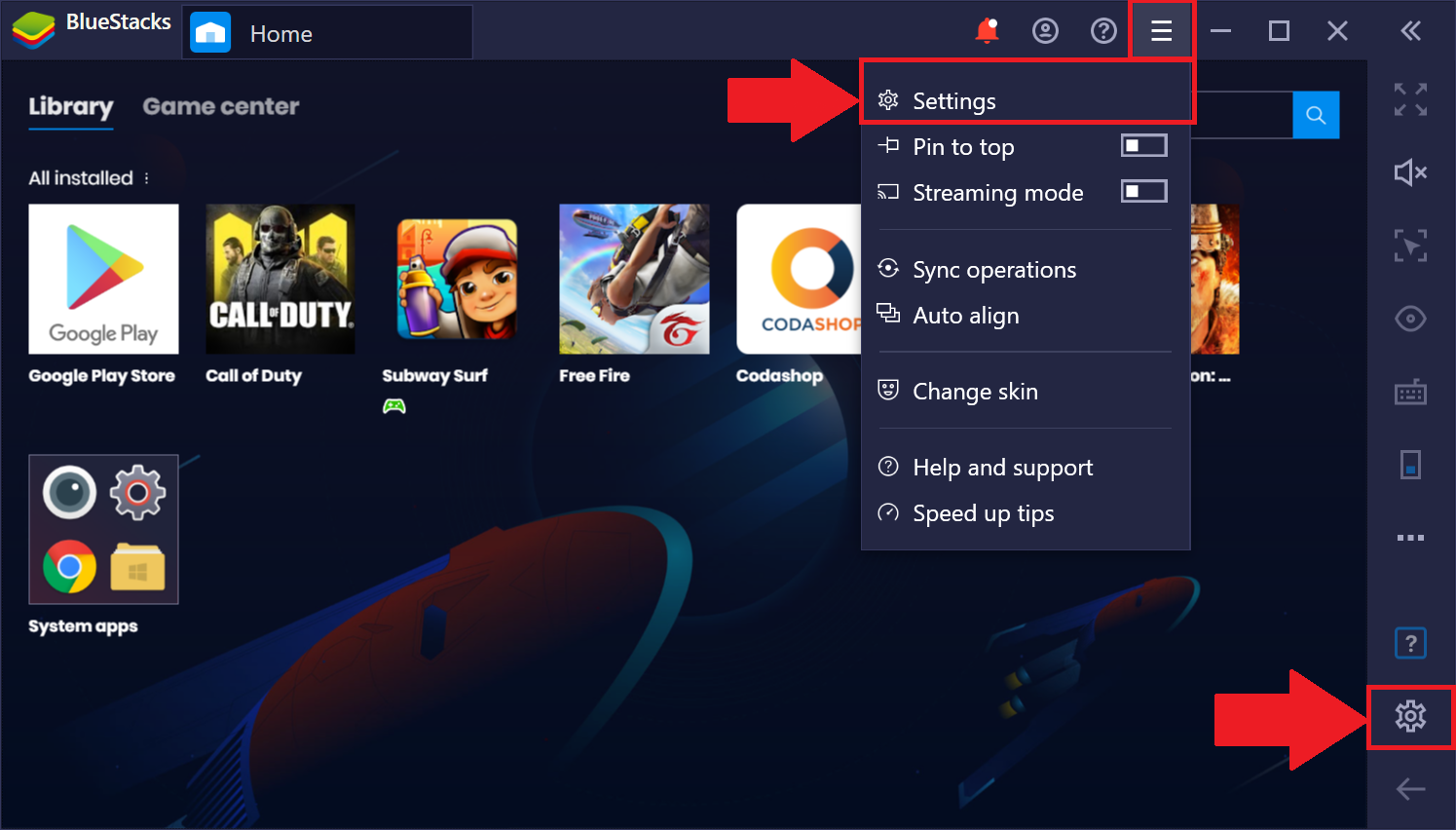Open the notifications bell
This screenshot has height=830, width=1456.
point(987,31)
